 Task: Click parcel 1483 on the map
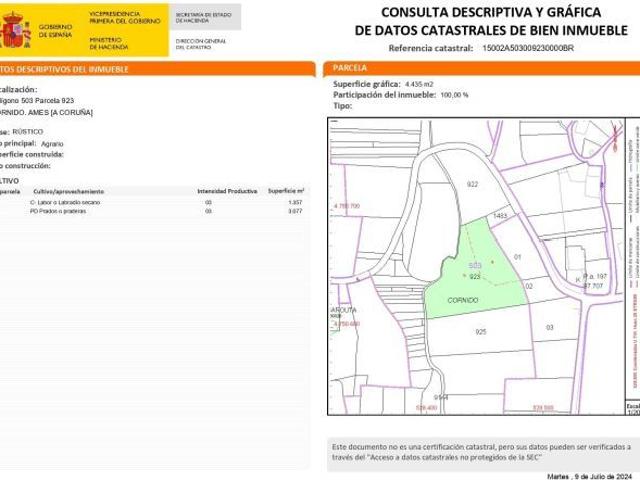500,215
